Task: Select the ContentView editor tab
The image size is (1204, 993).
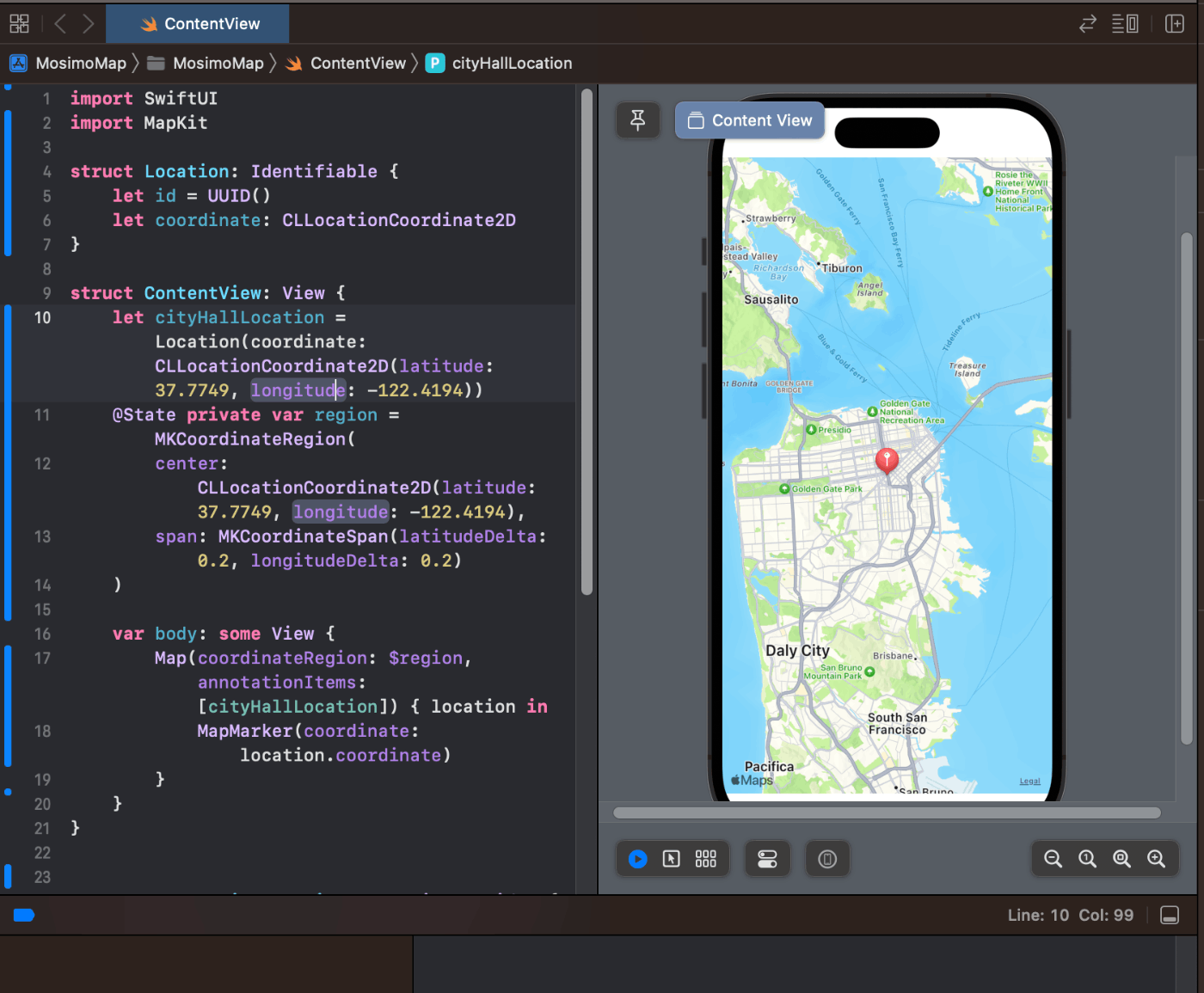Action: tap(197, 23)
